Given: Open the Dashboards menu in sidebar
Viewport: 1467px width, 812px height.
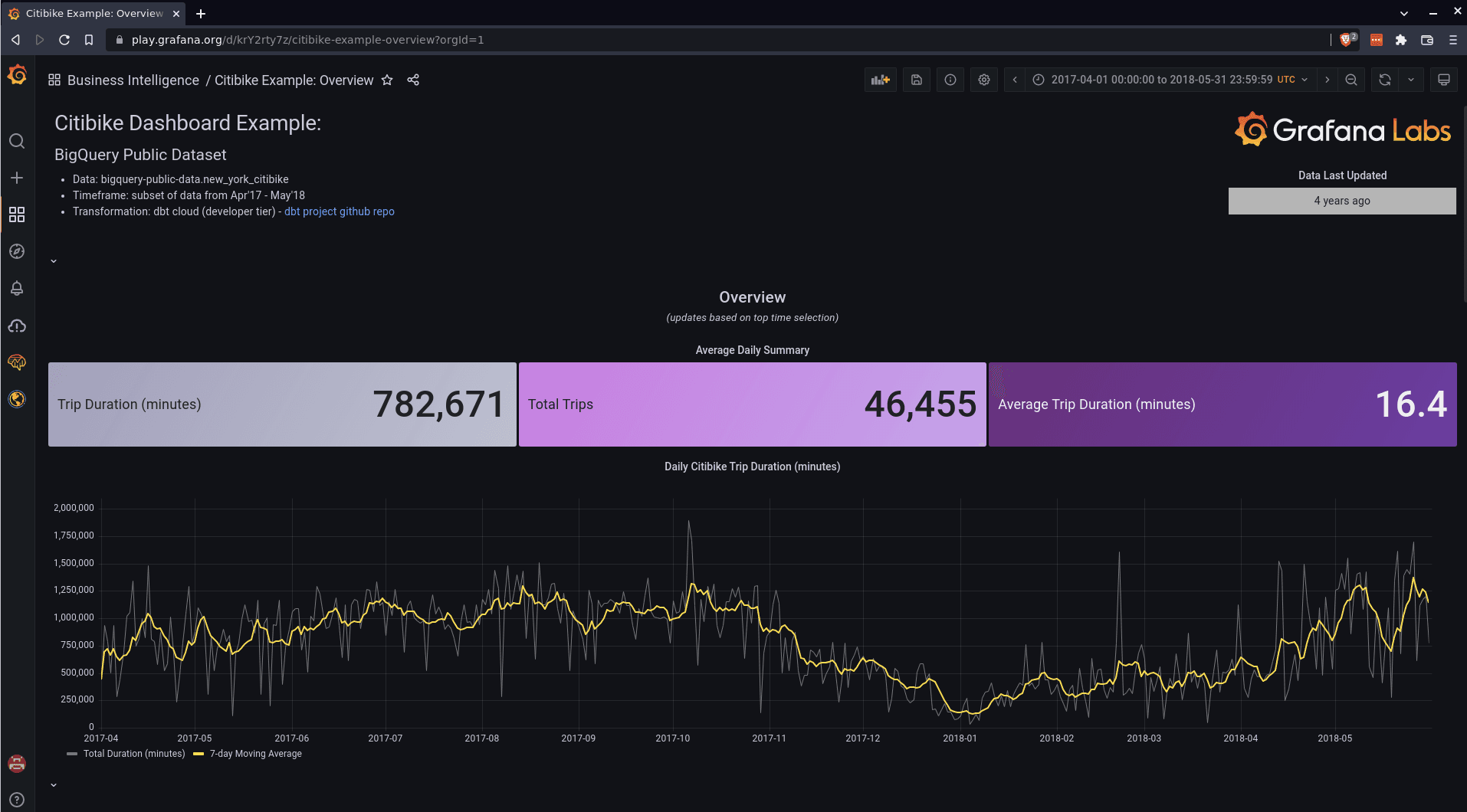Looking at the screenshot, I should (17, 214).
